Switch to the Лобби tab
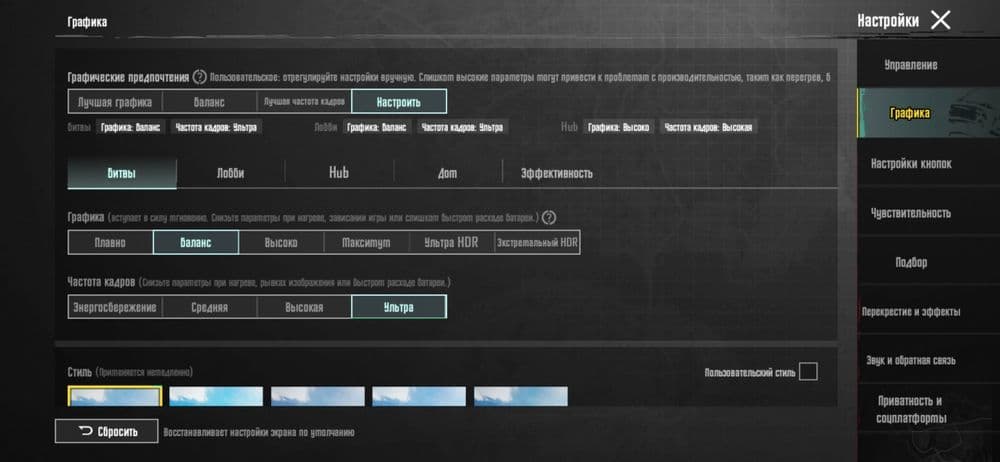 pos(230,173)
